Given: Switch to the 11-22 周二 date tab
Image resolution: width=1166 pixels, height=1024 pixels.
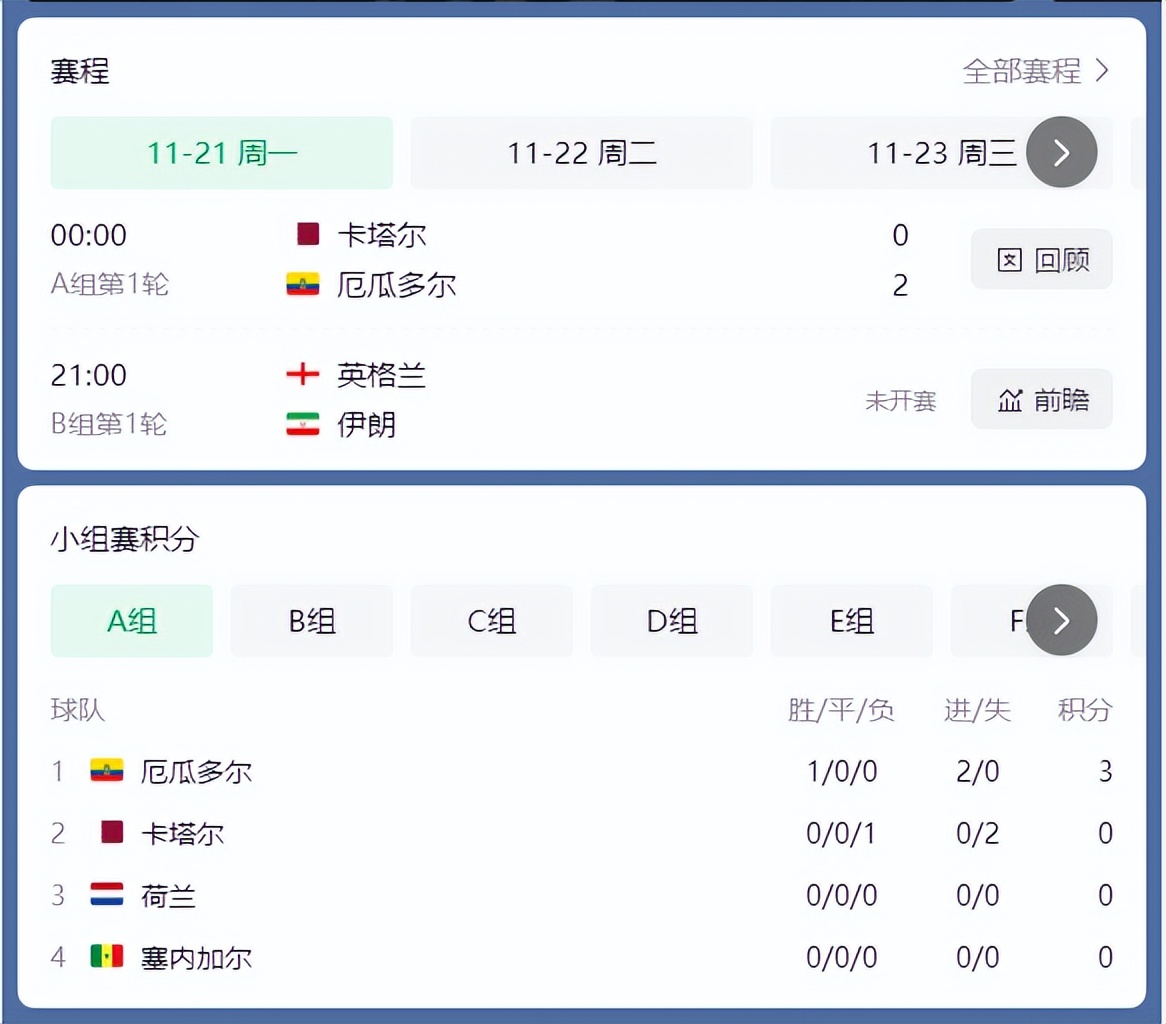Looking at the screenshot, I should pyautogui.click(x=581, y=152).
